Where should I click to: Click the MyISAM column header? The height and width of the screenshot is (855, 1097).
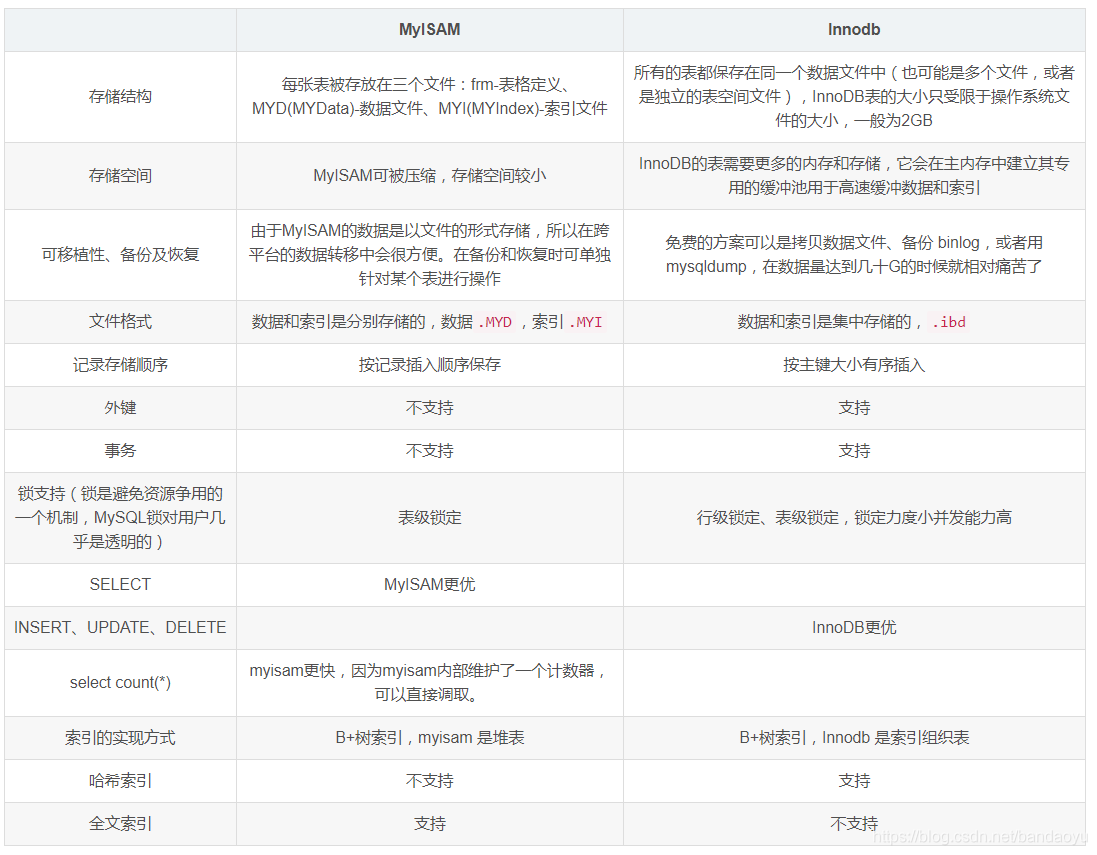click(x=429, y=29)
